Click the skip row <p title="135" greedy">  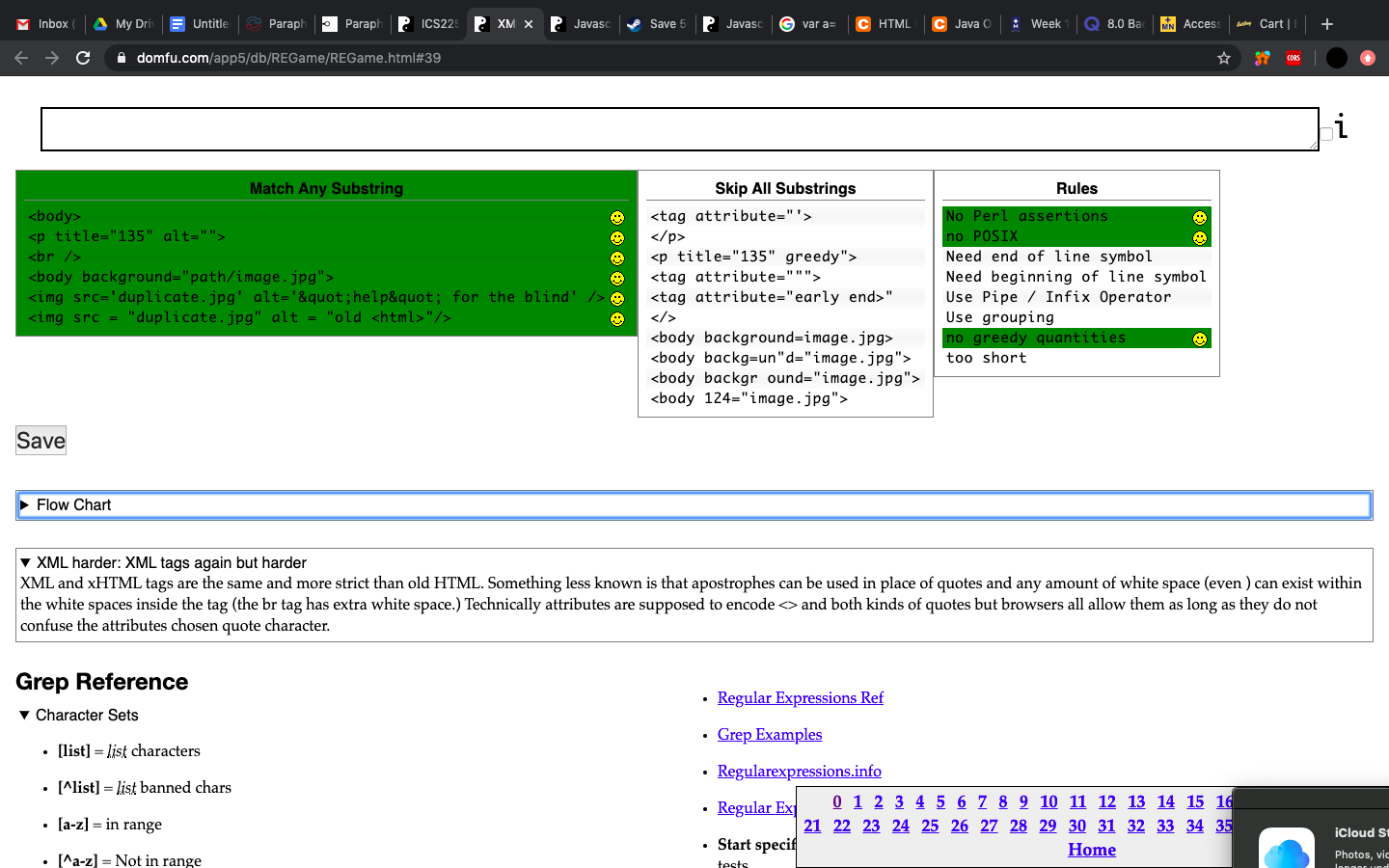[x=785, y=257]
